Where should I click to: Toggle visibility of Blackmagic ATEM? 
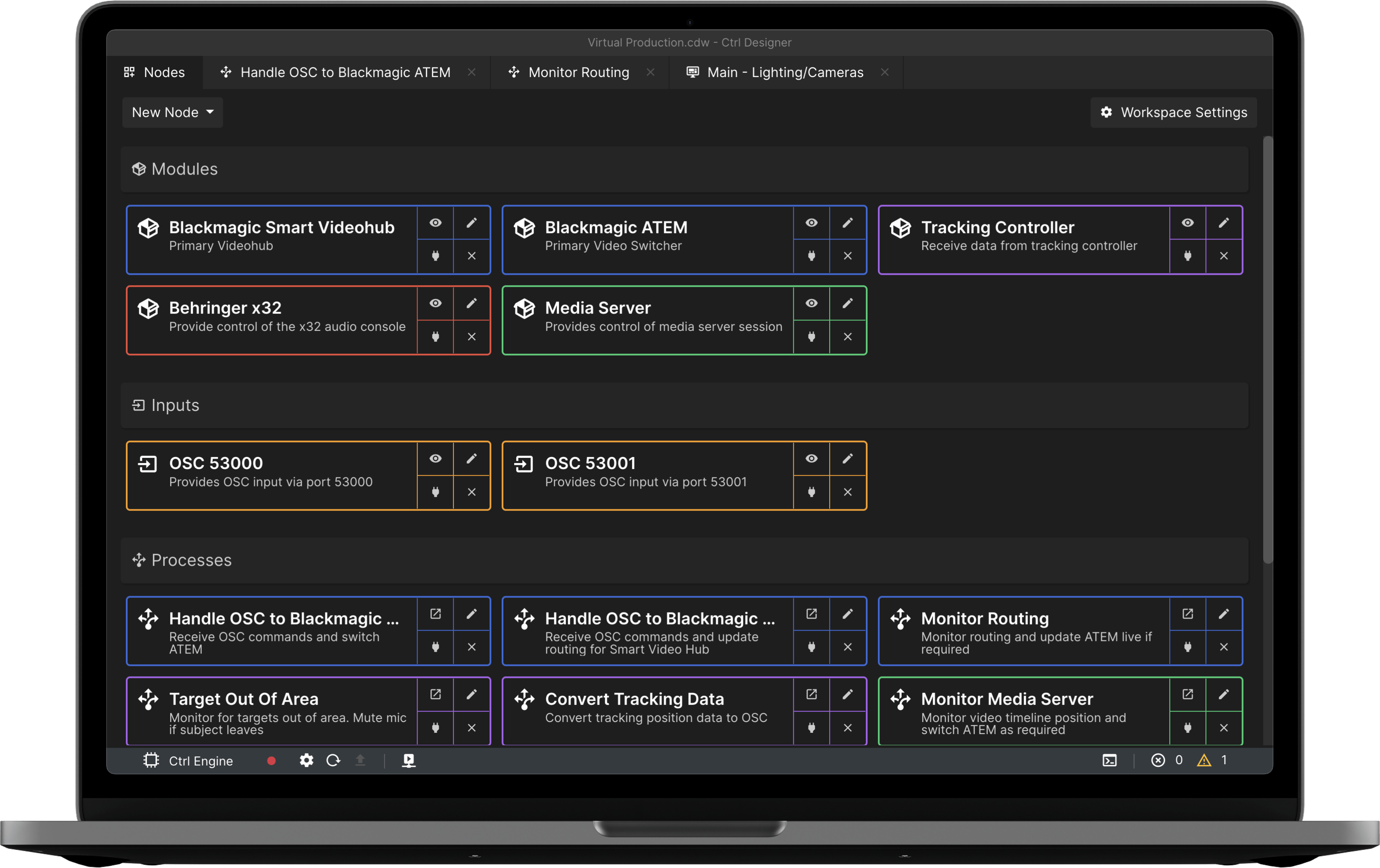pos(812,223)
